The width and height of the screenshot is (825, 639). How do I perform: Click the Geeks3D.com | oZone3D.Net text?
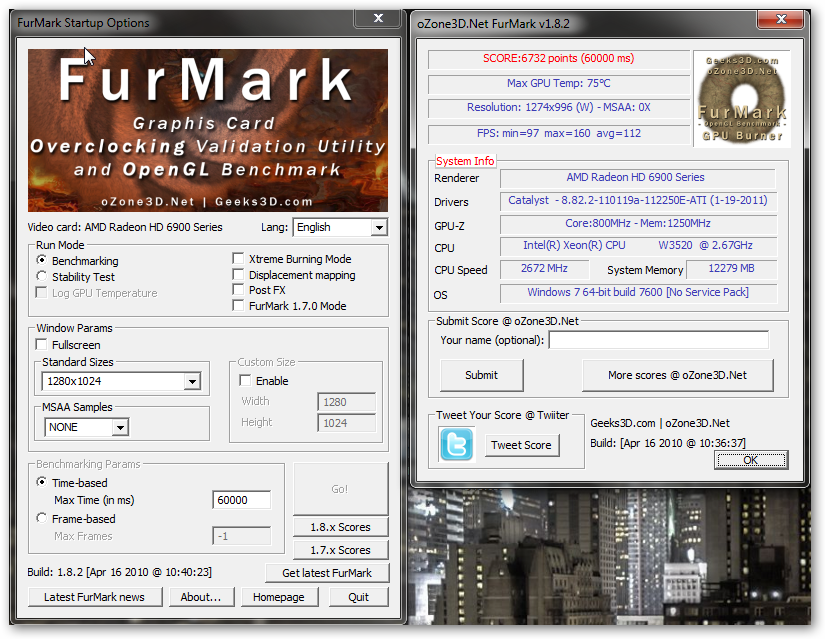point(660,423)
